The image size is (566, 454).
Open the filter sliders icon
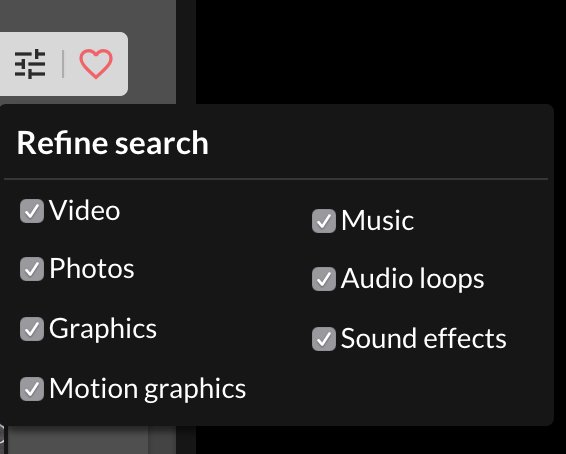tap(30, 64)
